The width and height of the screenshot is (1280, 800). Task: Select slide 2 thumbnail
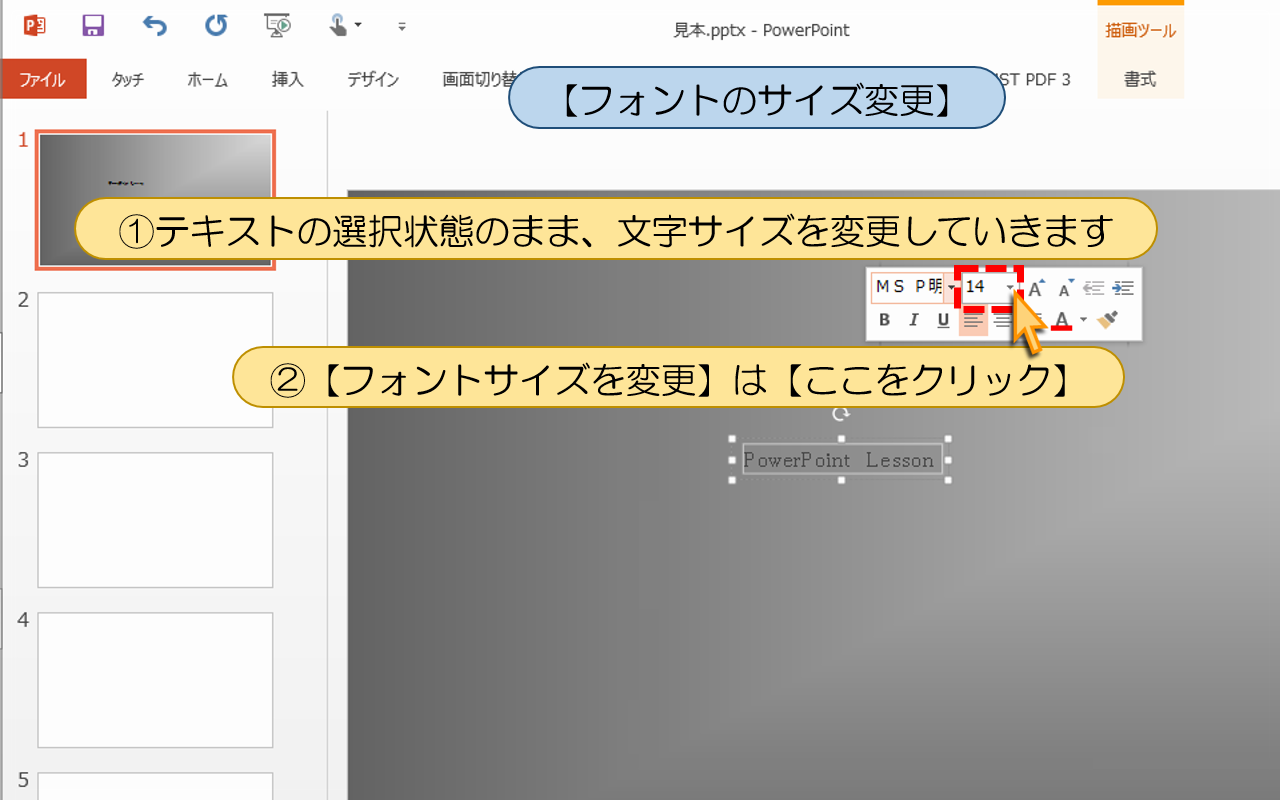155,360
